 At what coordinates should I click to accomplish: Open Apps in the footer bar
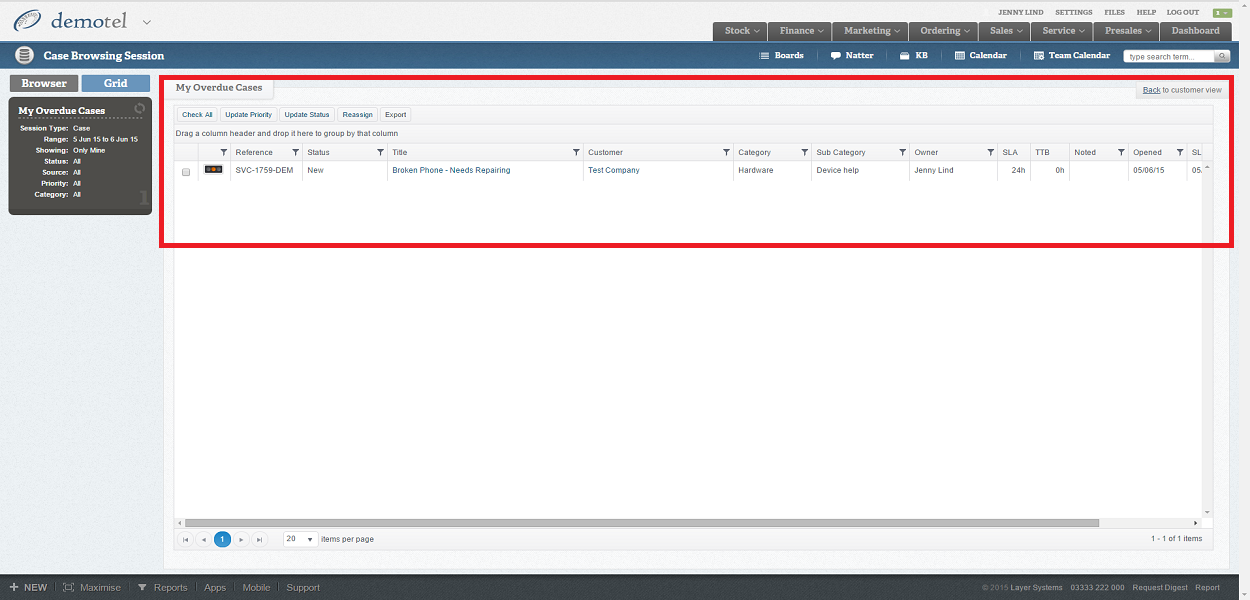pyautogui.click(x=215, y=587)
